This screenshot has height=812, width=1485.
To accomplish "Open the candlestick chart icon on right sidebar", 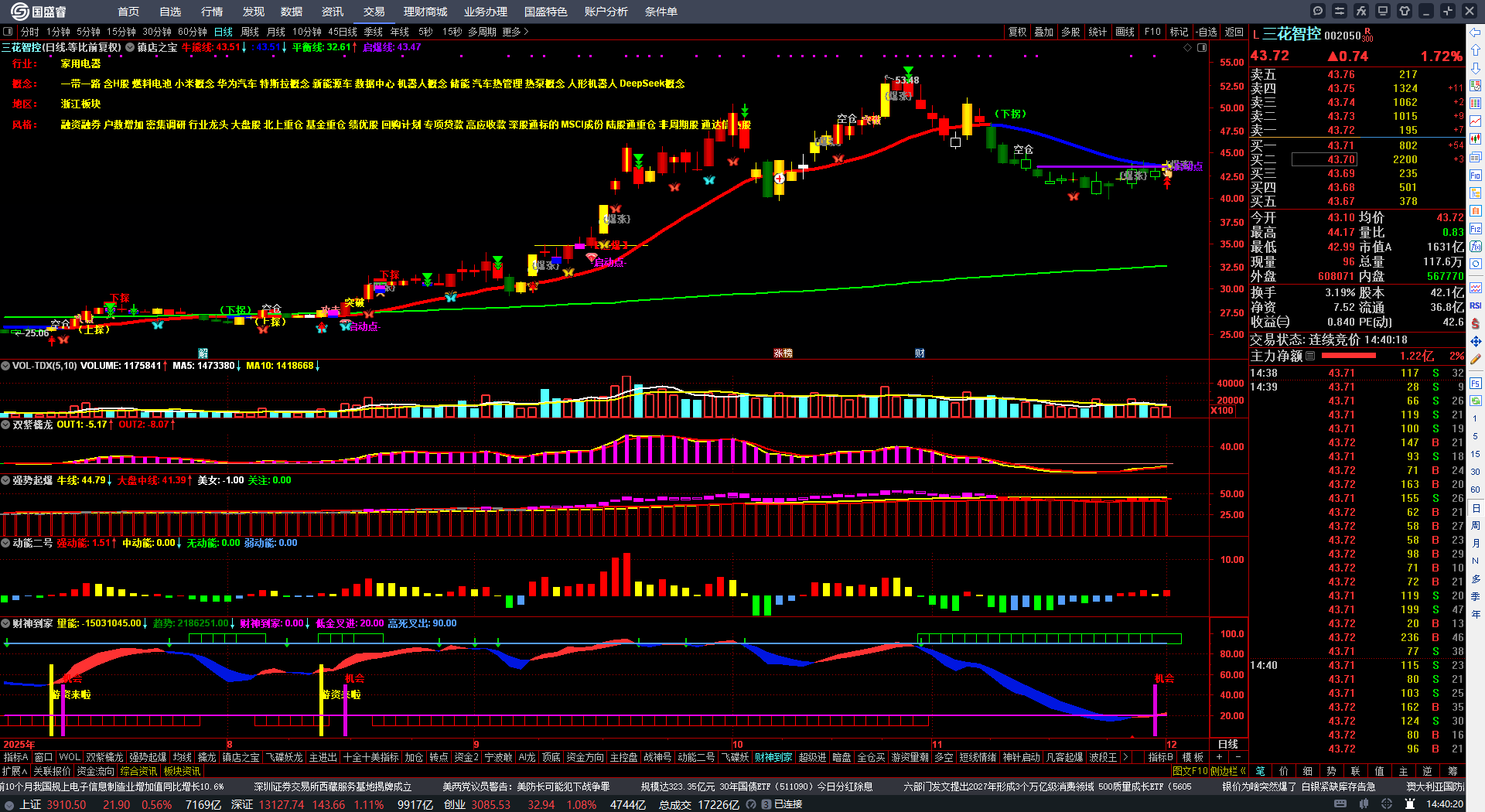I will click(1476, 139).
